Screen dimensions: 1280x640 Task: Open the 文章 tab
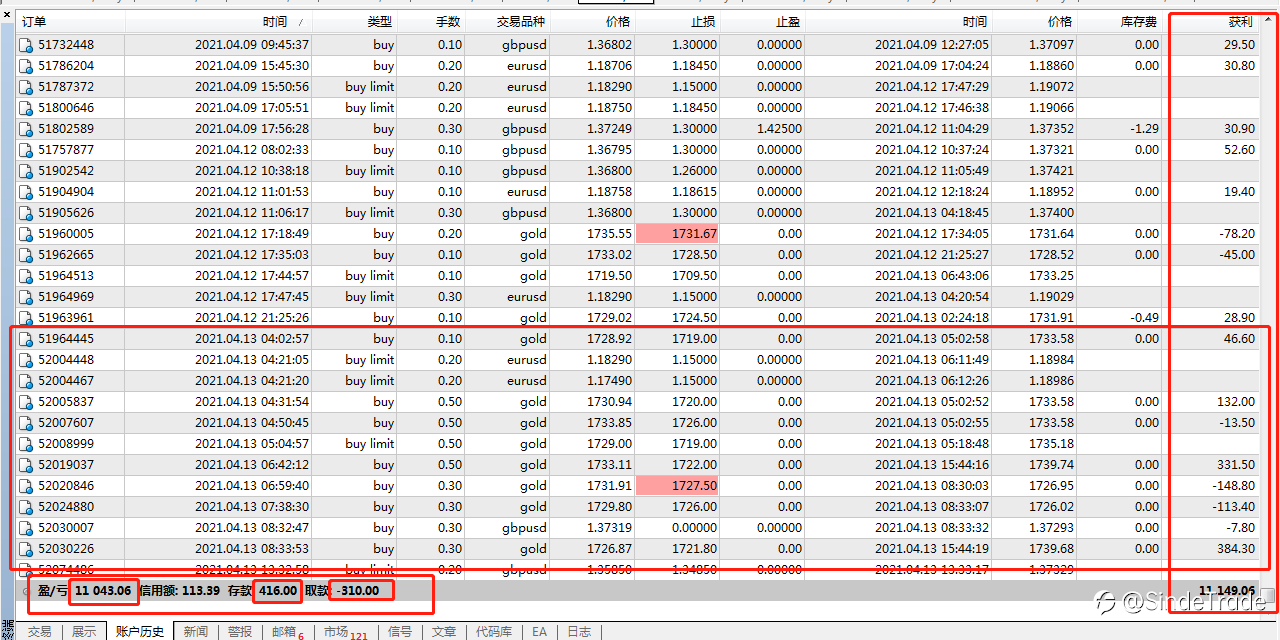click(x=444, y=632)
